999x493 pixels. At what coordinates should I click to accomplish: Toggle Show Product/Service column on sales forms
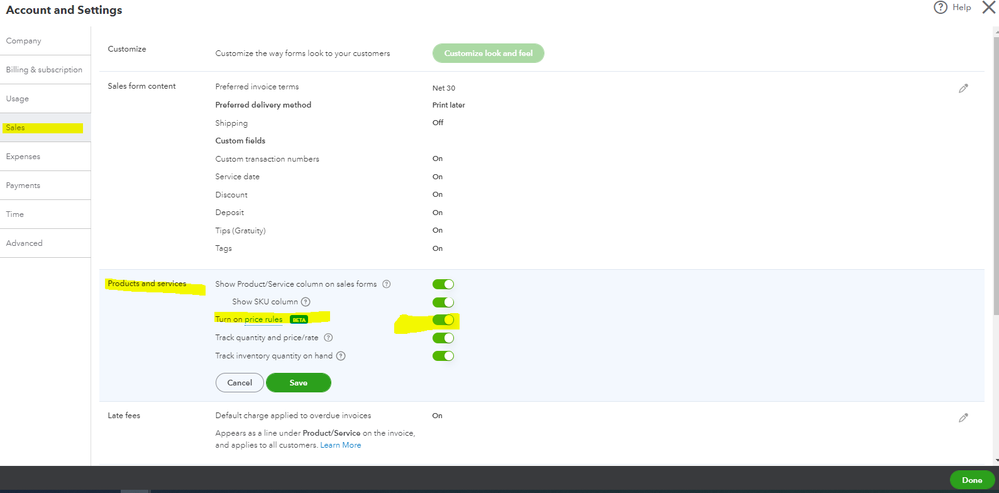[443, 284]
